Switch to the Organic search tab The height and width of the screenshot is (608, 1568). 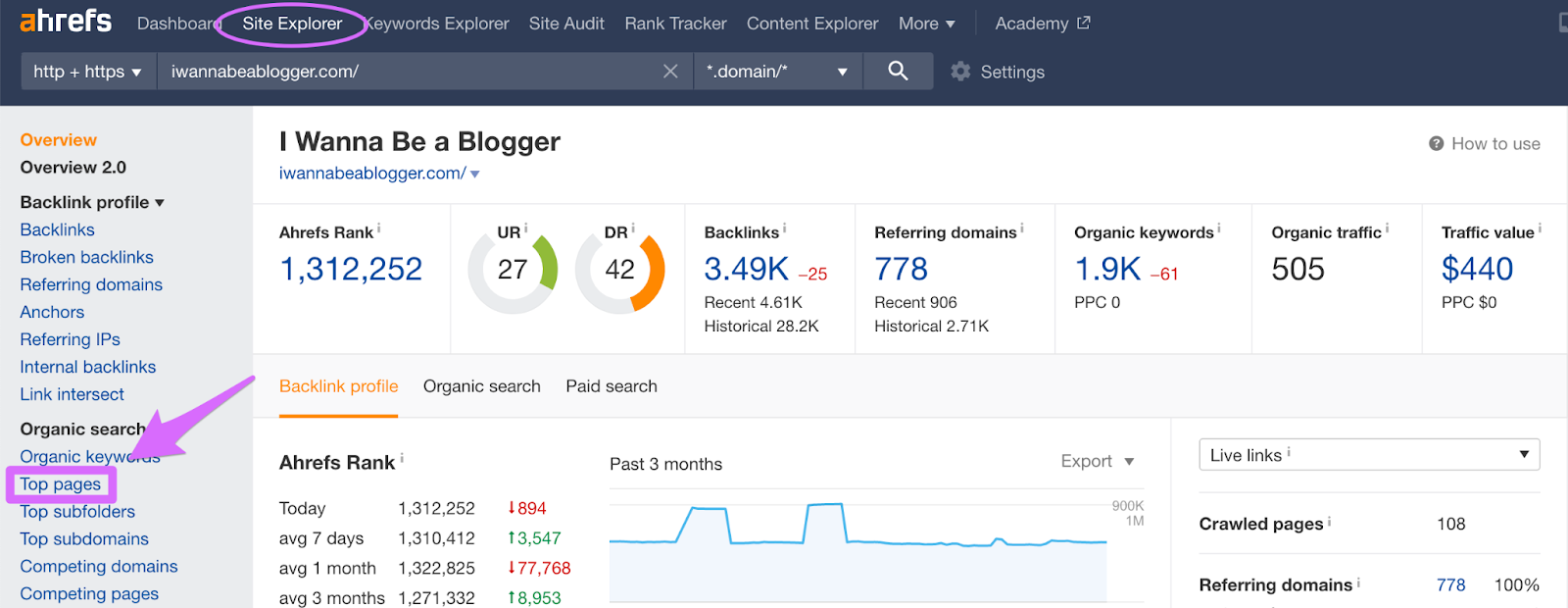[x=481, y=386]
